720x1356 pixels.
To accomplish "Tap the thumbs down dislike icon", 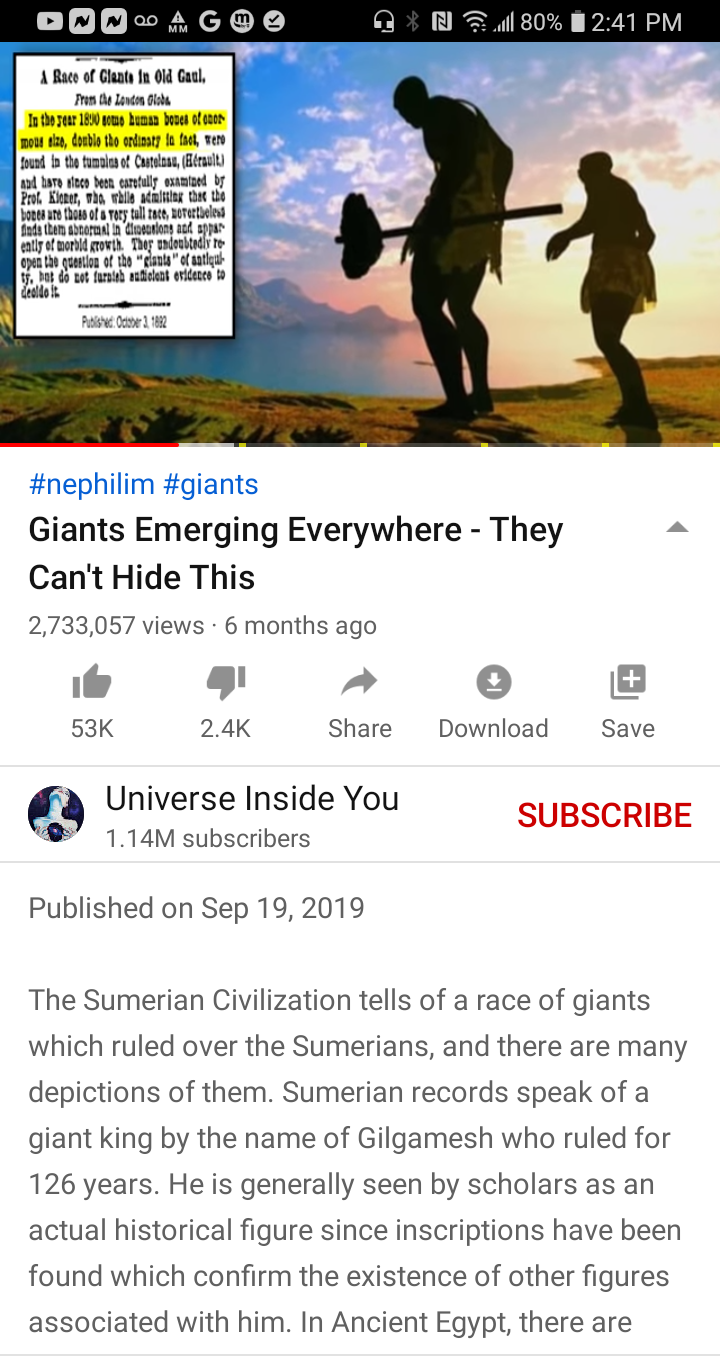I will (225, 684).
